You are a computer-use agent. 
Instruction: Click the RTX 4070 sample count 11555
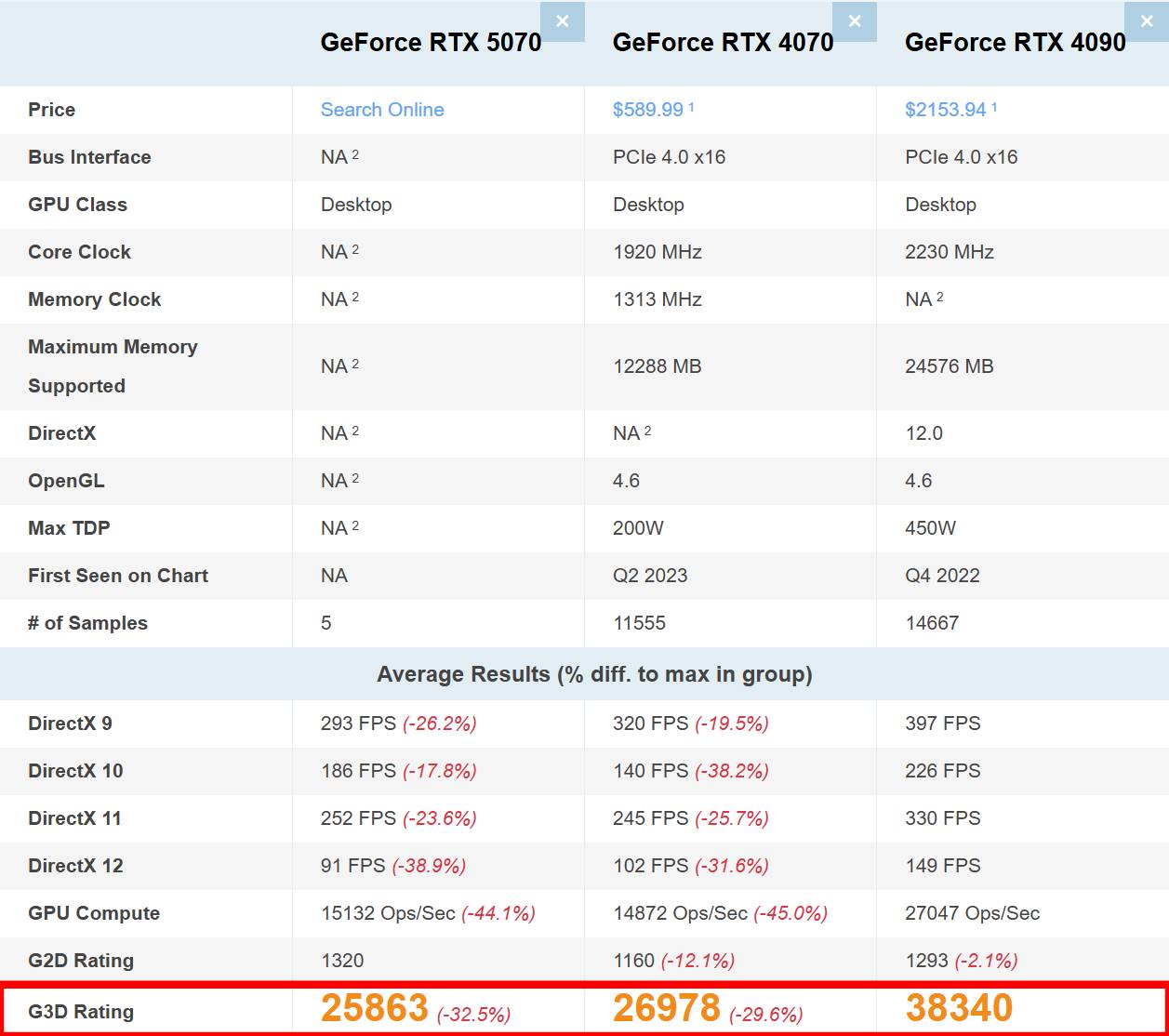click(639, 623)
